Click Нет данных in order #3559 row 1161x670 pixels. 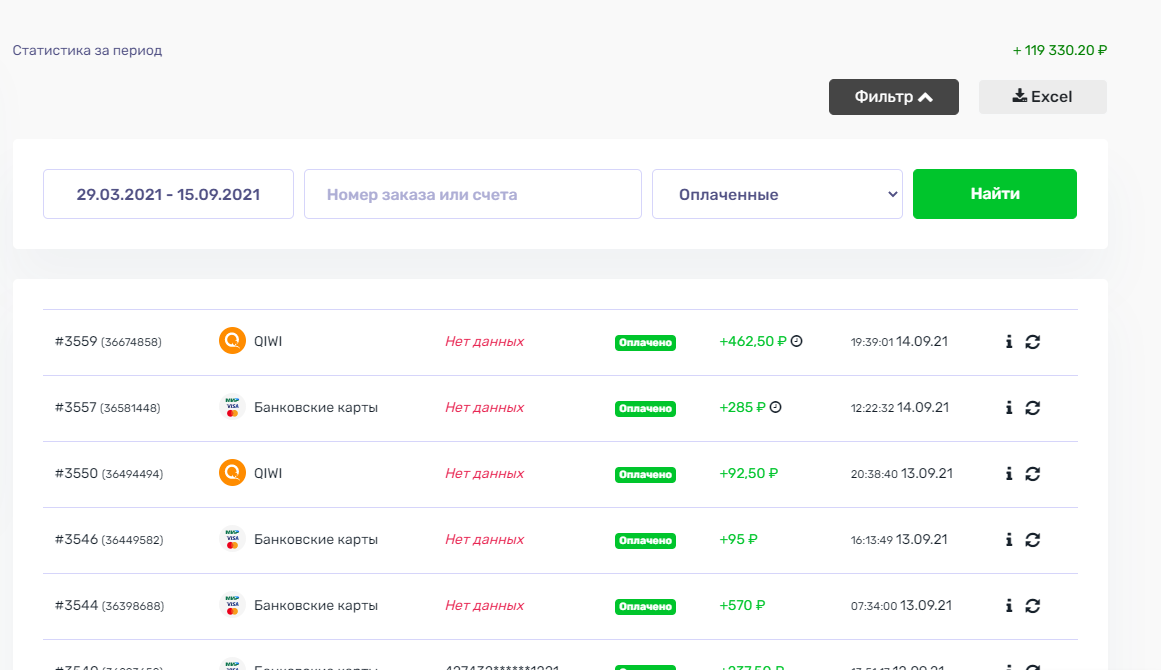click(484, 341)
